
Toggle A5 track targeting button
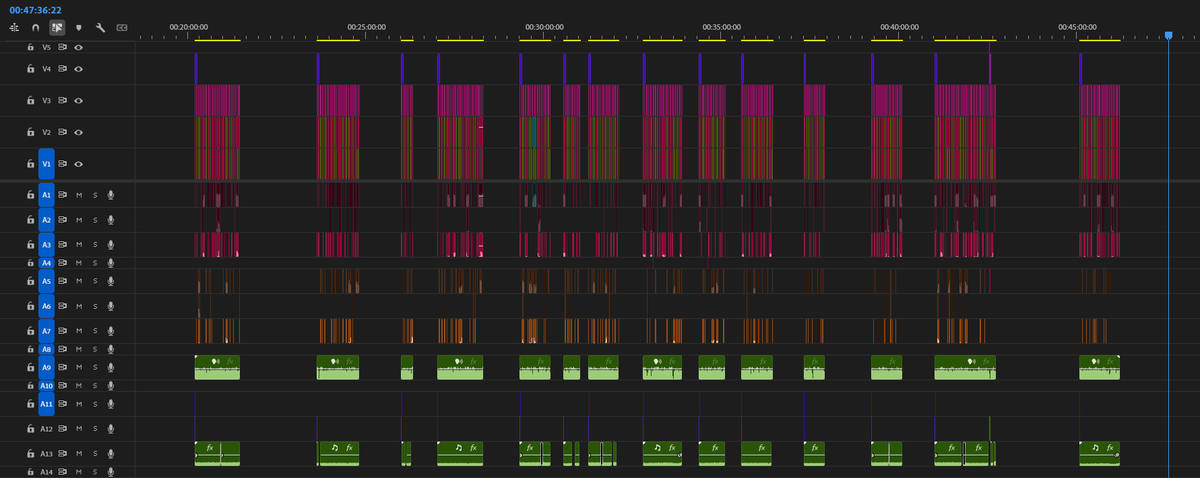click(x=46, y=282)
